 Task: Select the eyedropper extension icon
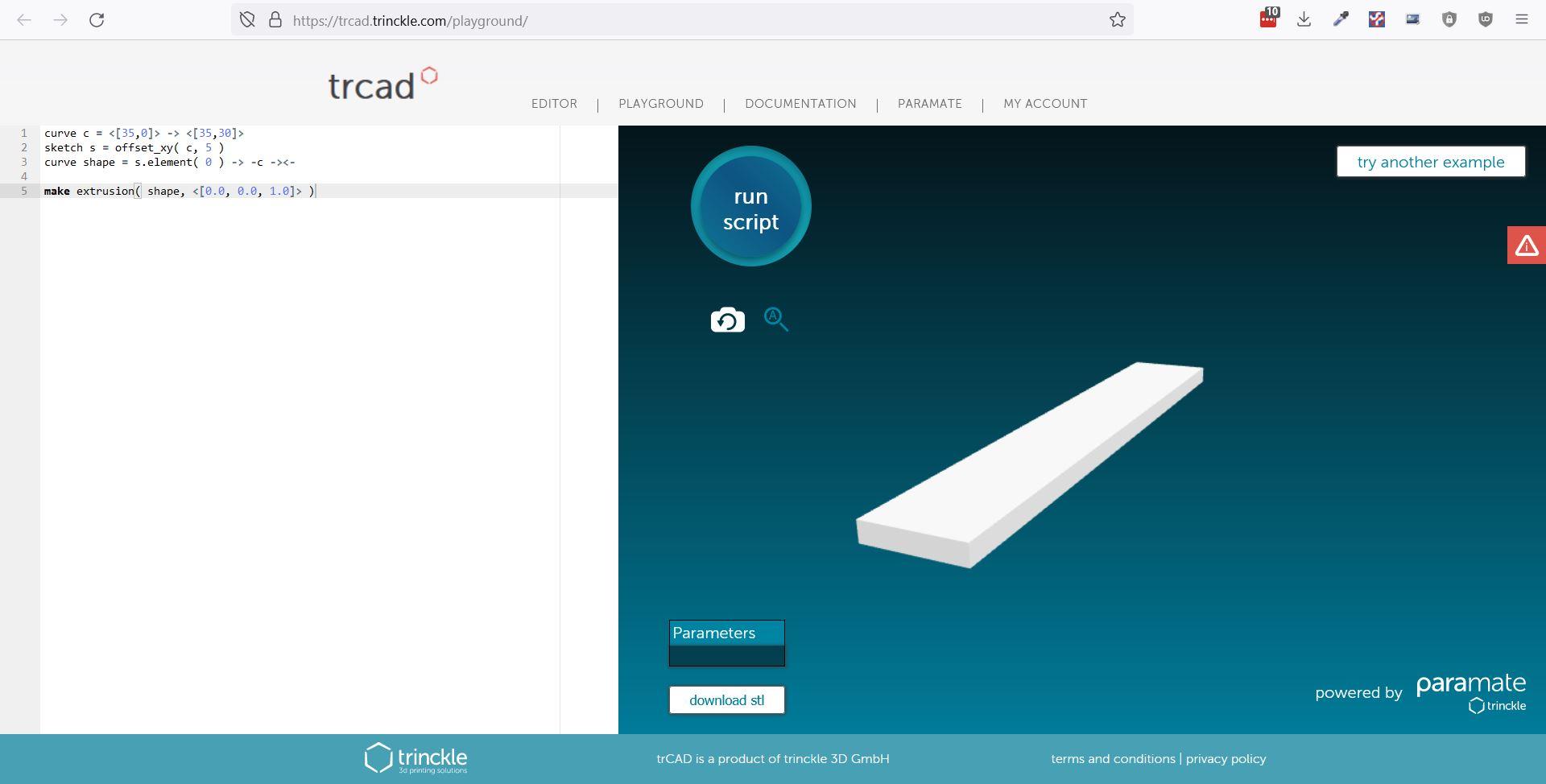coord(1341,19)
